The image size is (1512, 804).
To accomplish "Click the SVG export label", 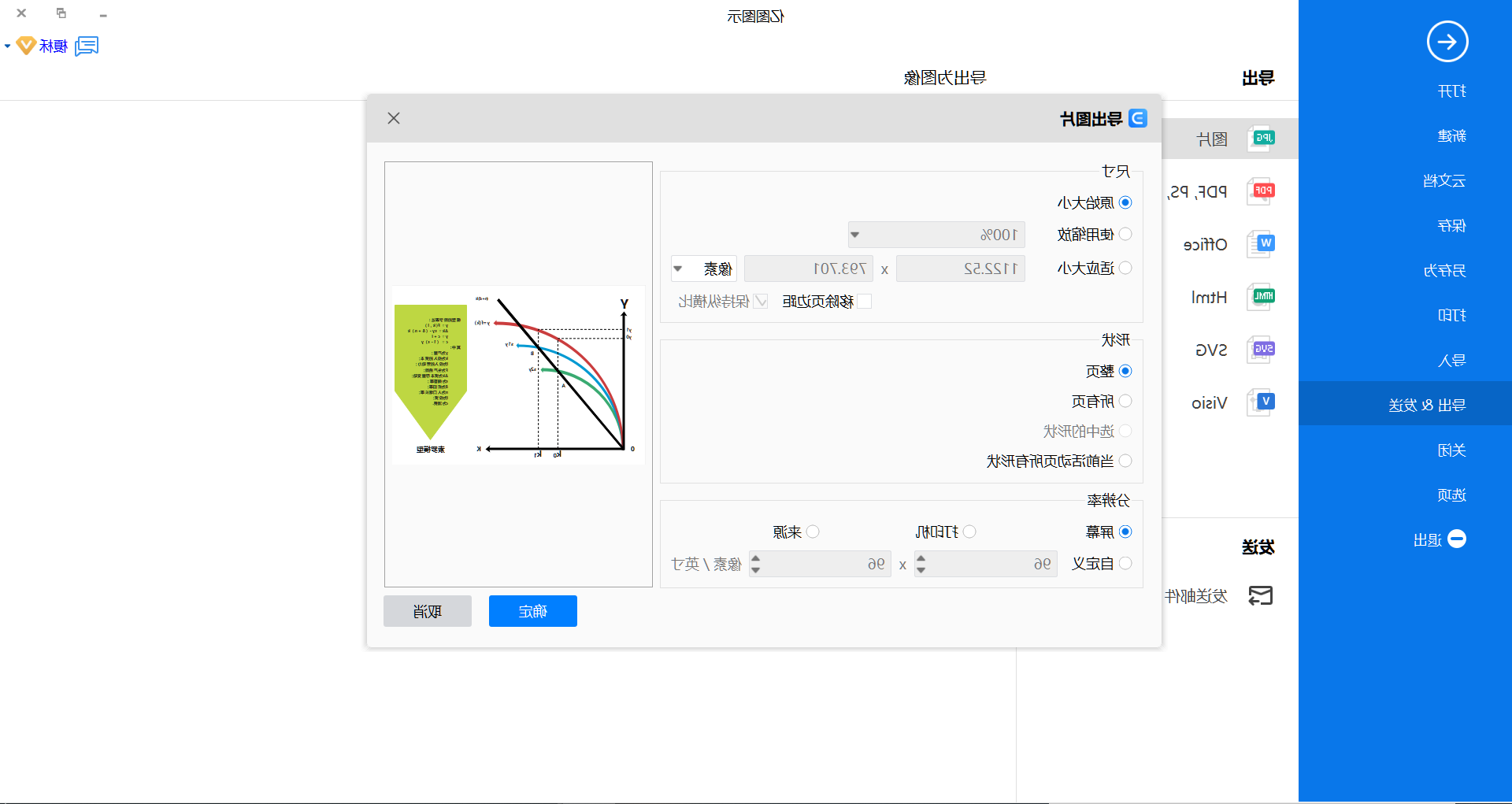I will tap(1211, 350).
